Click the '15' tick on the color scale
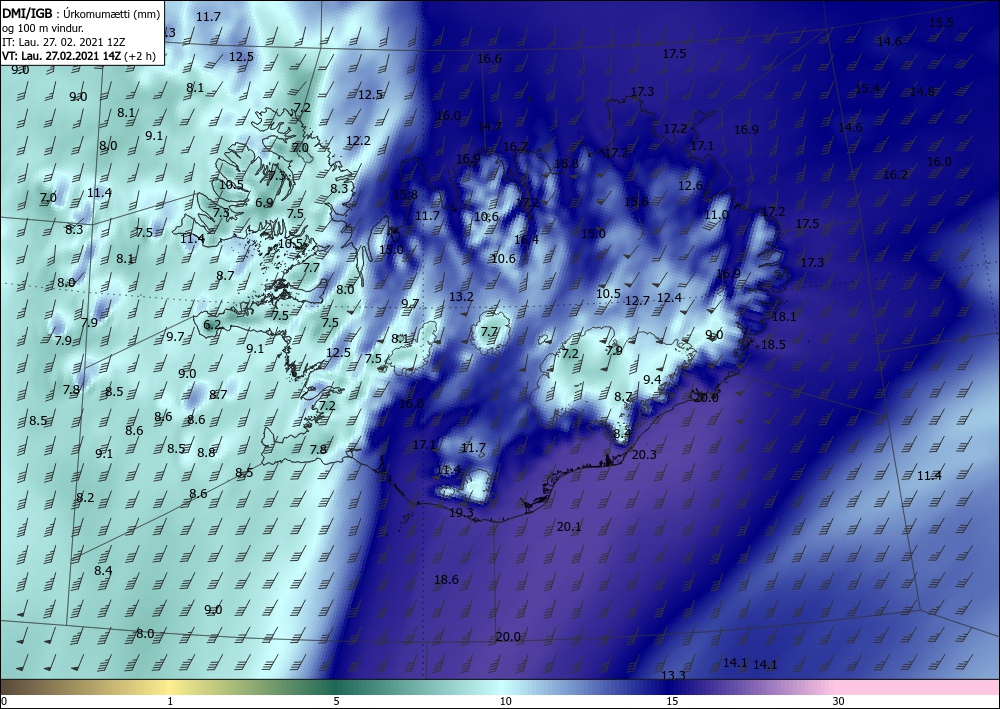This screenshot has width=1000, height=709. point(672,701)
